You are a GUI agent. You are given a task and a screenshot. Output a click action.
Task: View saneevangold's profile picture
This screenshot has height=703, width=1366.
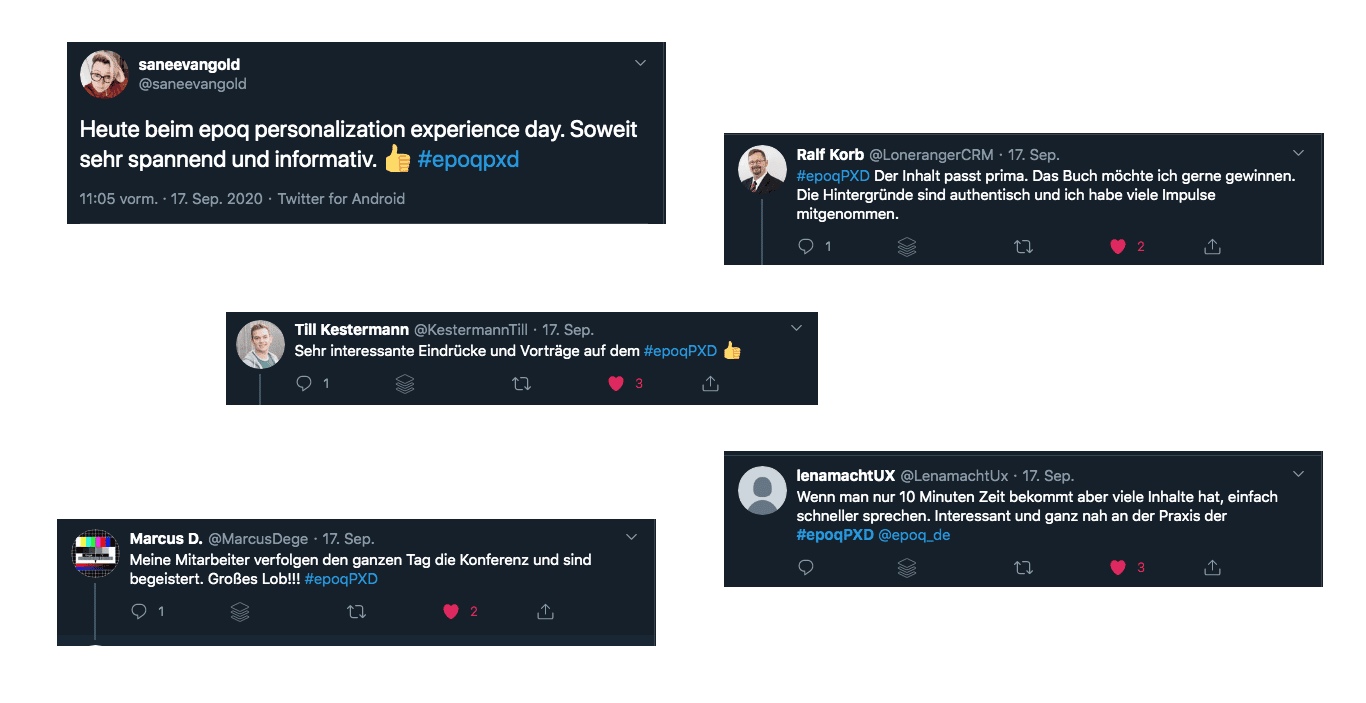click(104, 74)
